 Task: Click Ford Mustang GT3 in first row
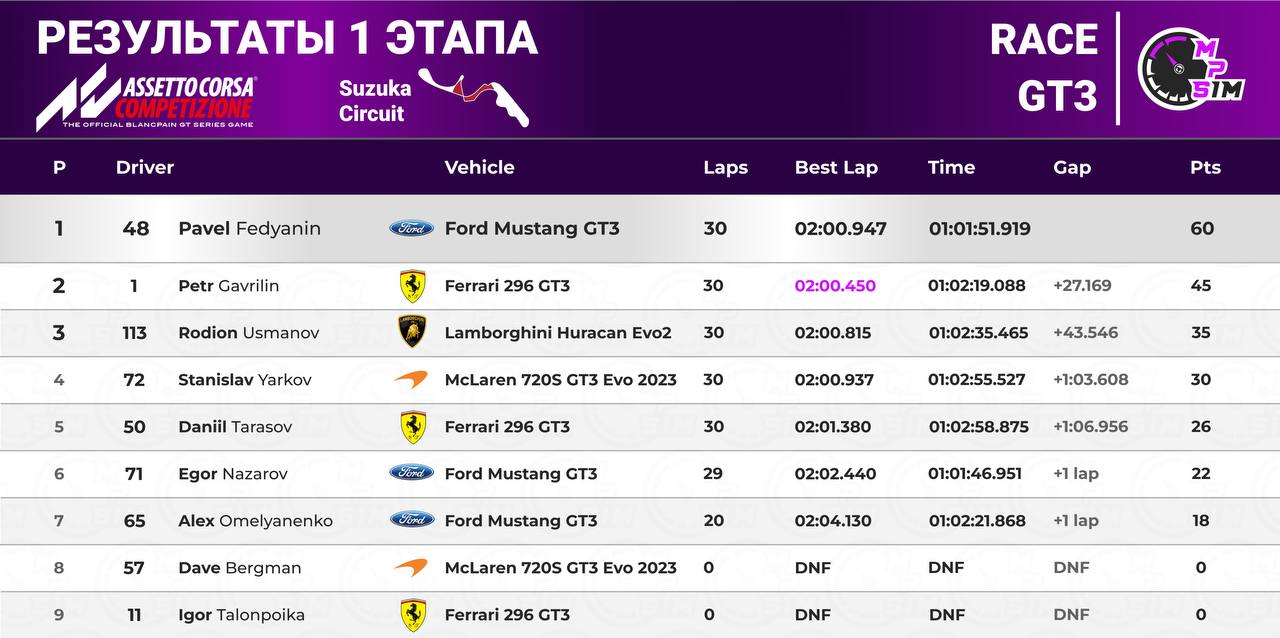click(x=532, y=228)
